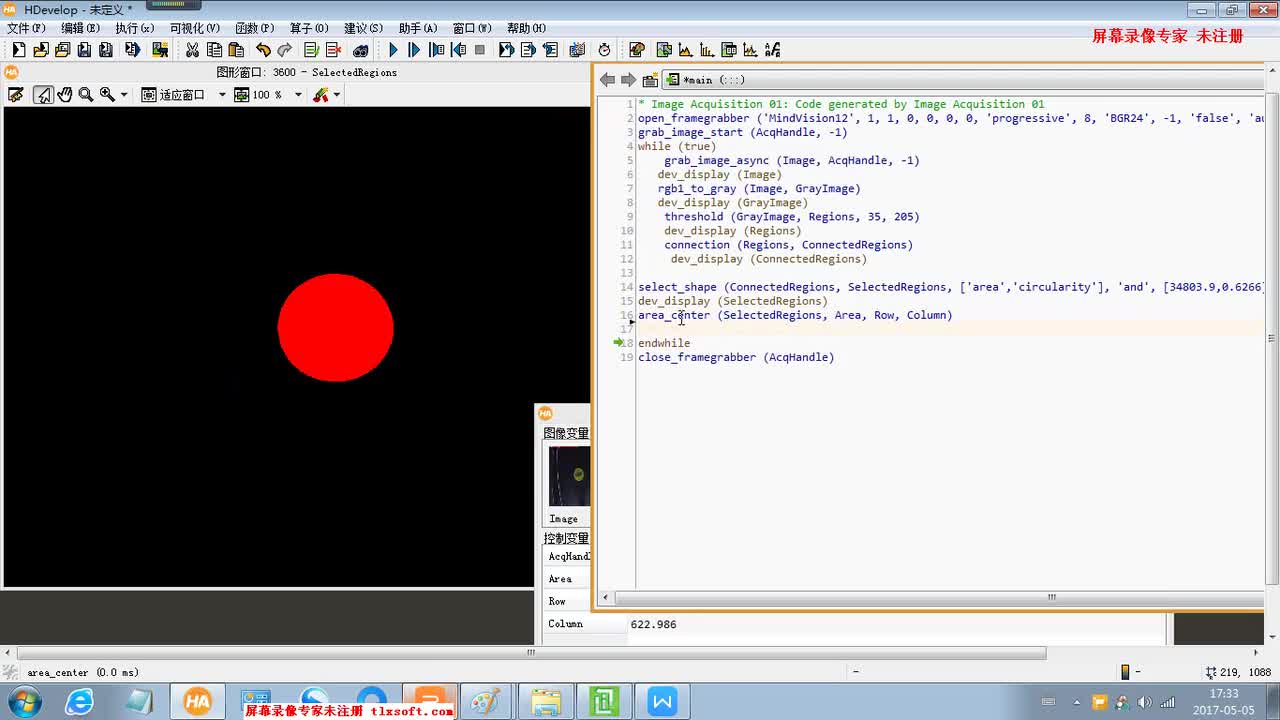This screenshot has height=720, width=1280.
Task: Deactivate selected program lines icon
Action: coord(333,50)
